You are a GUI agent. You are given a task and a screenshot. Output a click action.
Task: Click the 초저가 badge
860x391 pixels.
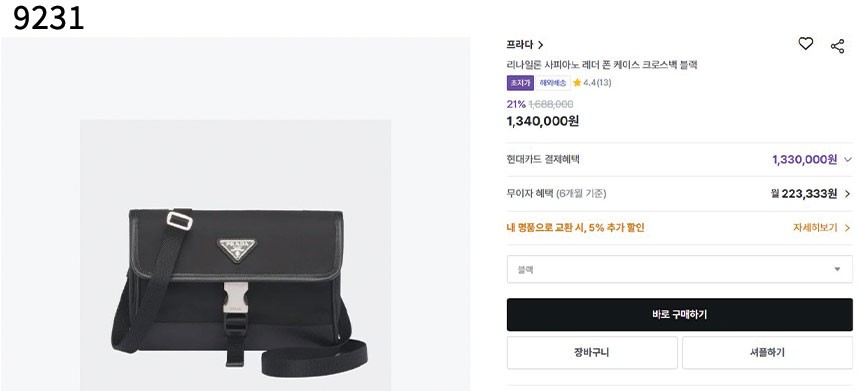[520, 83]
